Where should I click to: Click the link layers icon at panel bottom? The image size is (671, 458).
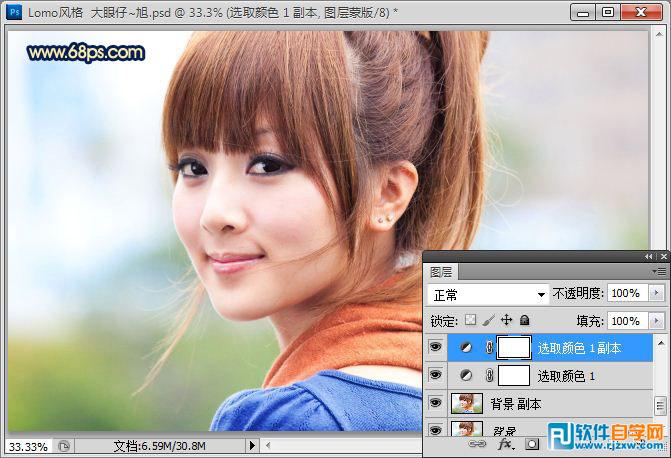click(x=477, y=444)
